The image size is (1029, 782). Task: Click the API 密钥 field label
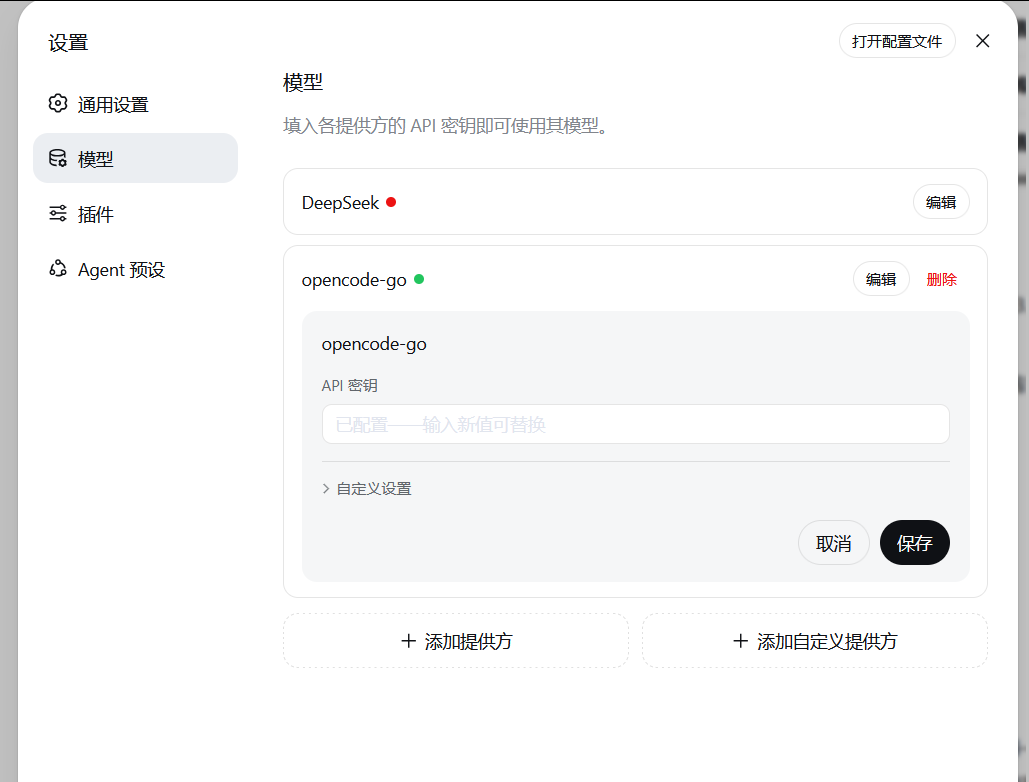click(349, 386)
